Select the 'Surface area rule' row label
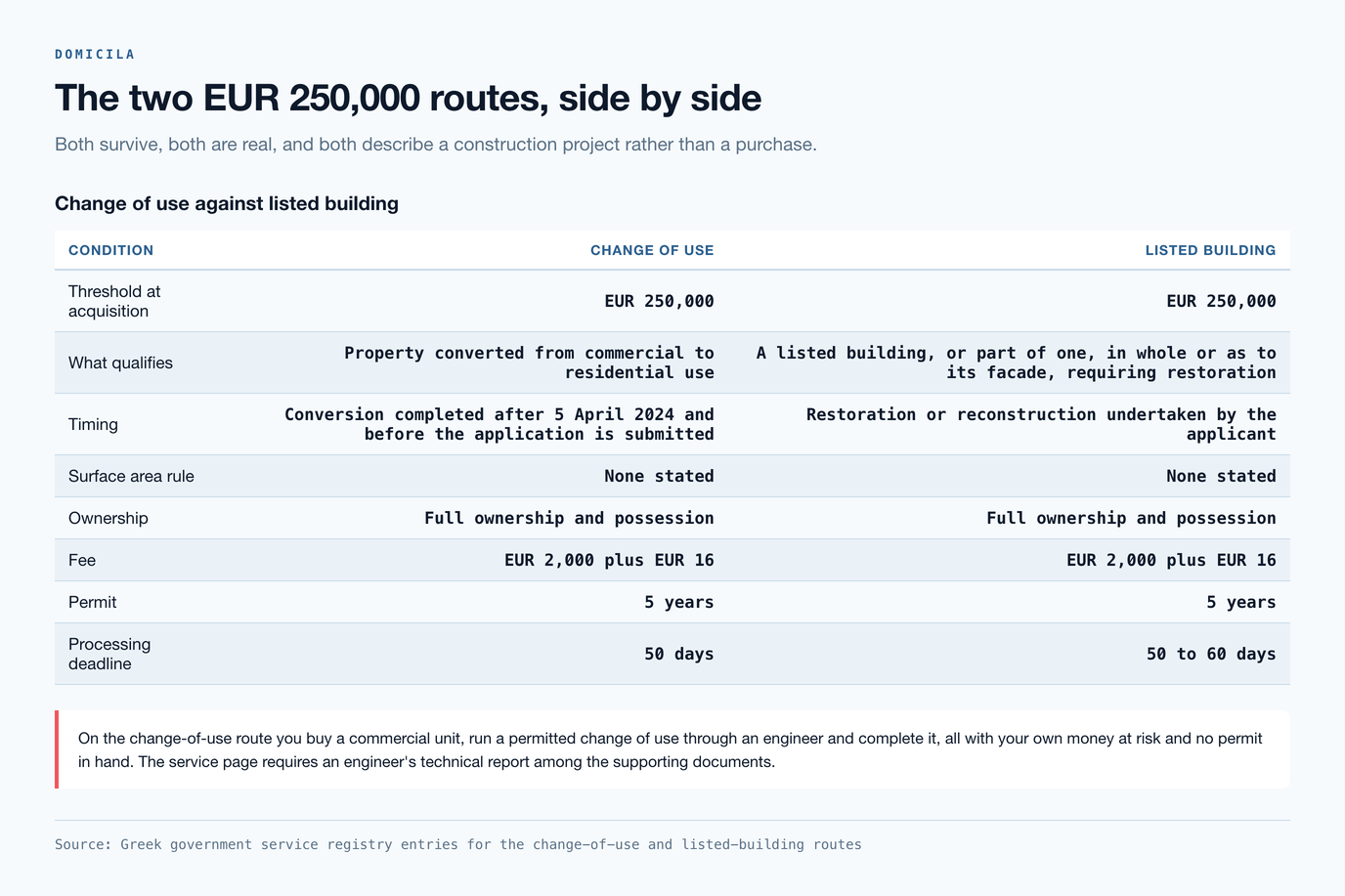The width and height of the screenshot is (1345, 896). point(131,476)
